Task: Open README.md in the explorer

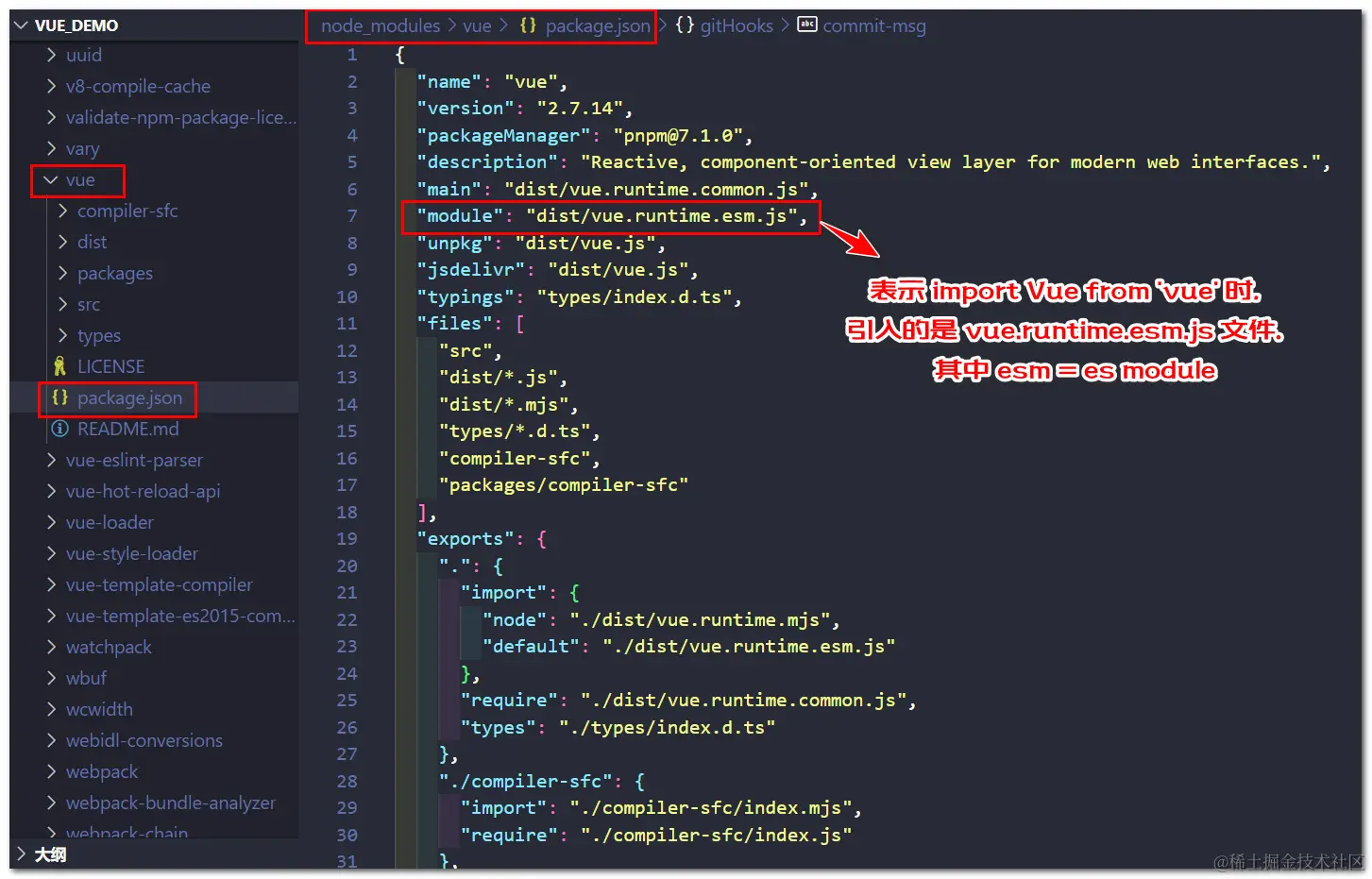Action: pyautogui.click(x=127, y=429)
